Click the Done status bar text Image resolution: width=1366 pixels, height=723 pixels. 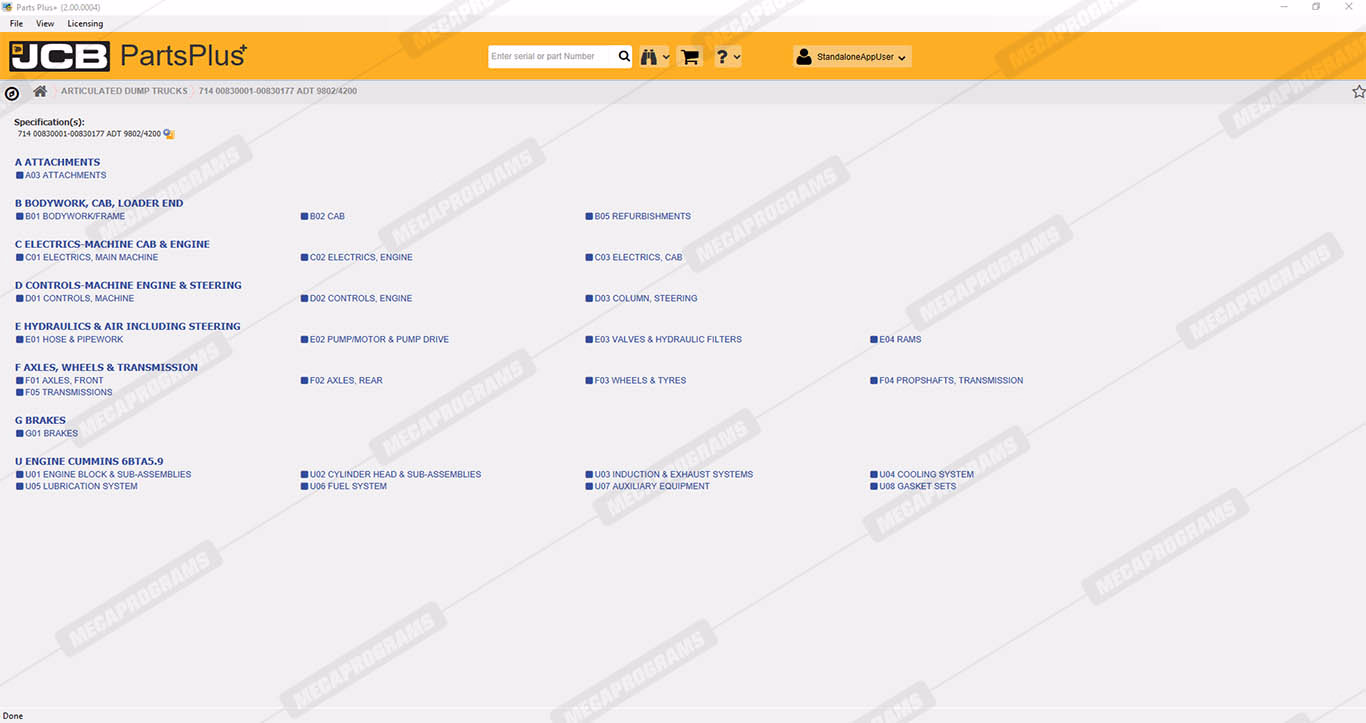[x=13, y=716]
